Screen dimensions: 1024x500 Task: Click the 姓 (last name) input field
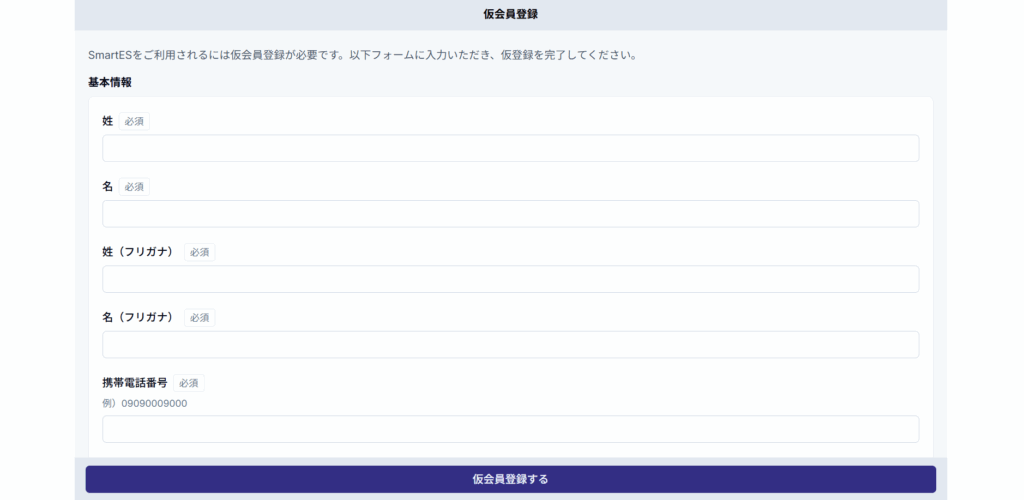510,148
